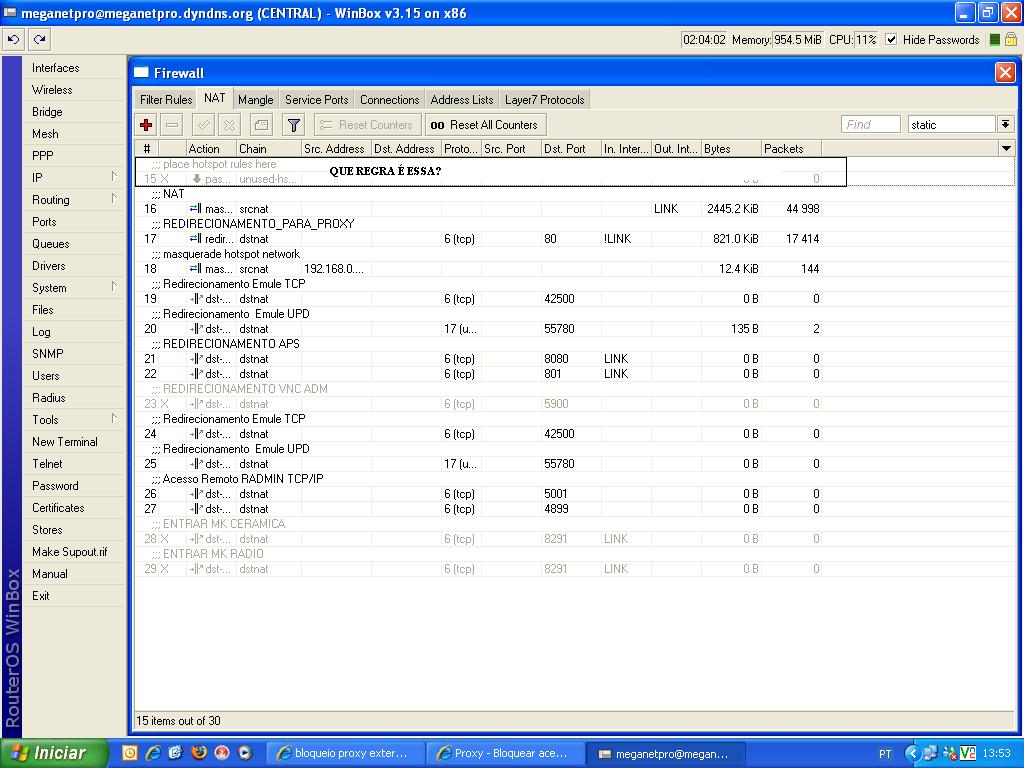Open Internet Explorer from quick launch

[x=153, y=753]
